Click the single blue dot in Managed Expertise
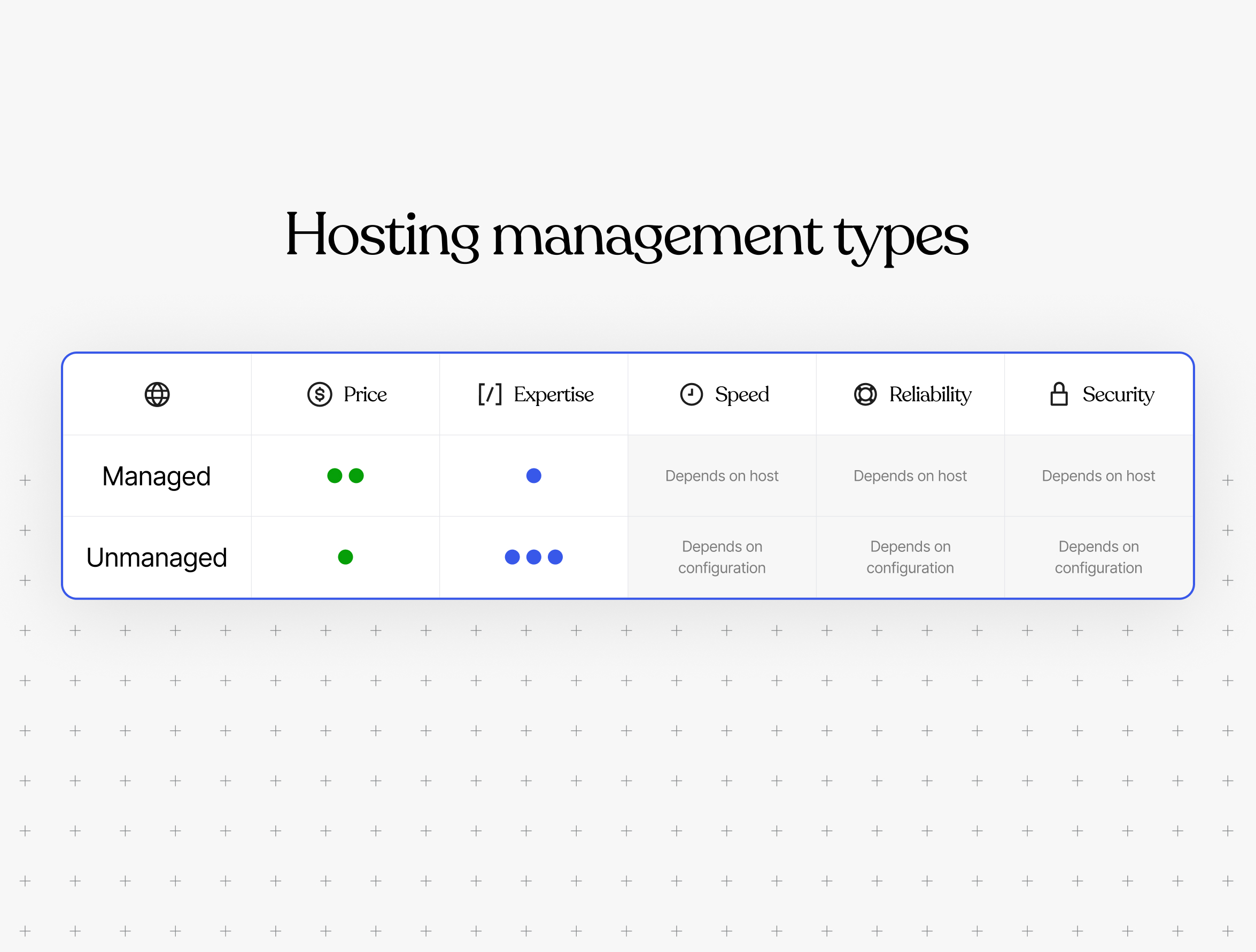This screenshot has width=1256, height=952. [x=534, y=475]
